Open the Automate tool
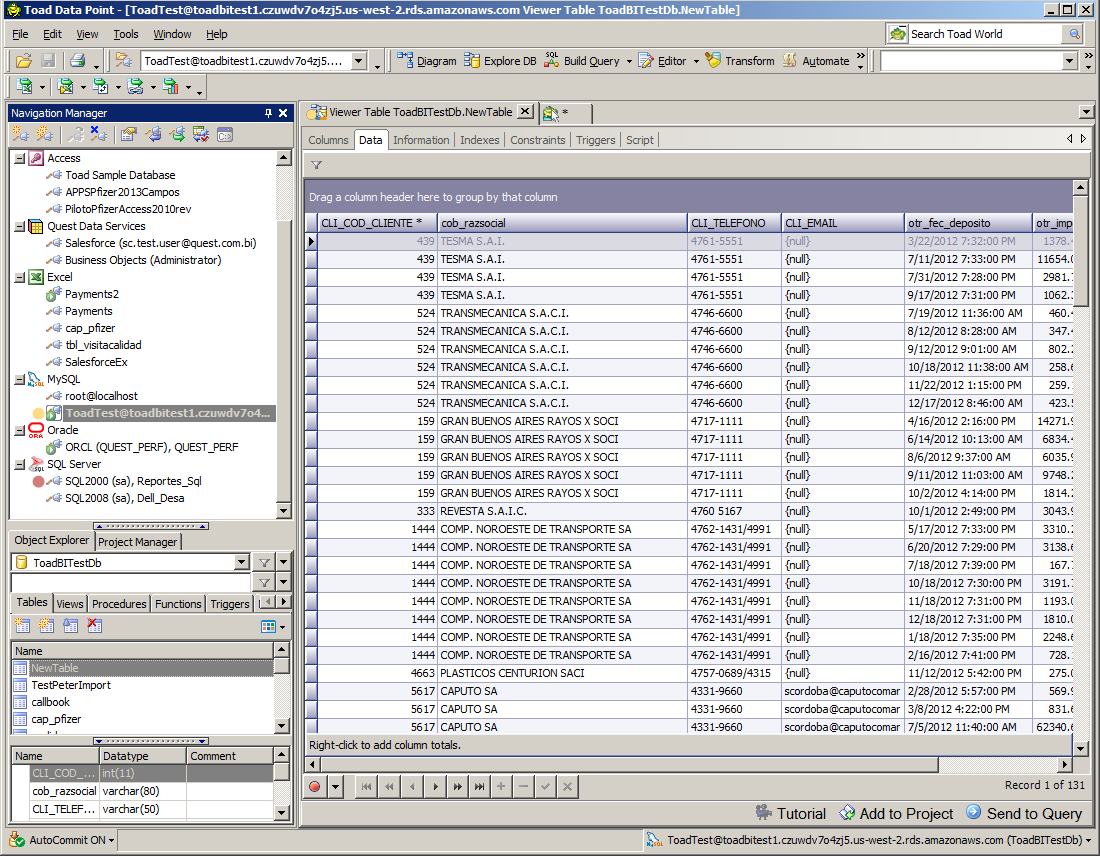The height and width of the screenshot is (856, 1100). tap(816, 61)
